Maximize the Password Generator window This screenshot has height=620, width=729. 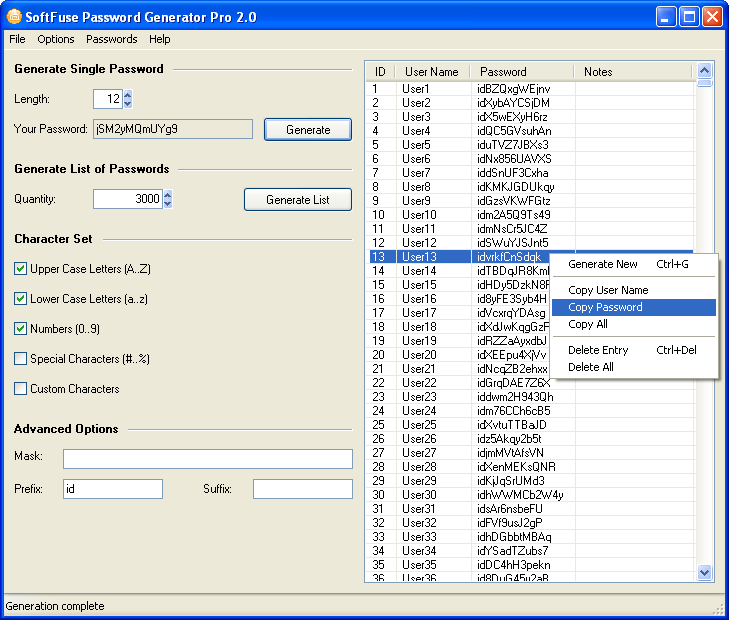[689, 17]
